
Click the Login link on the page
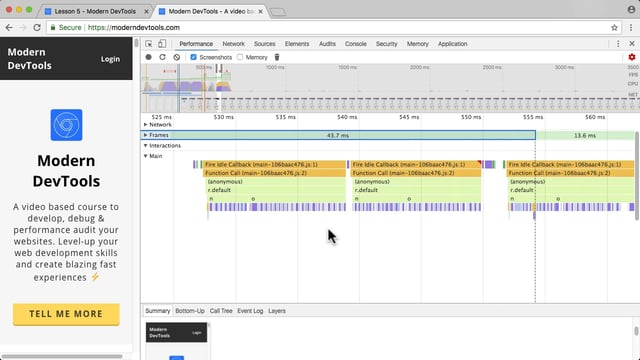coord(111,59)
